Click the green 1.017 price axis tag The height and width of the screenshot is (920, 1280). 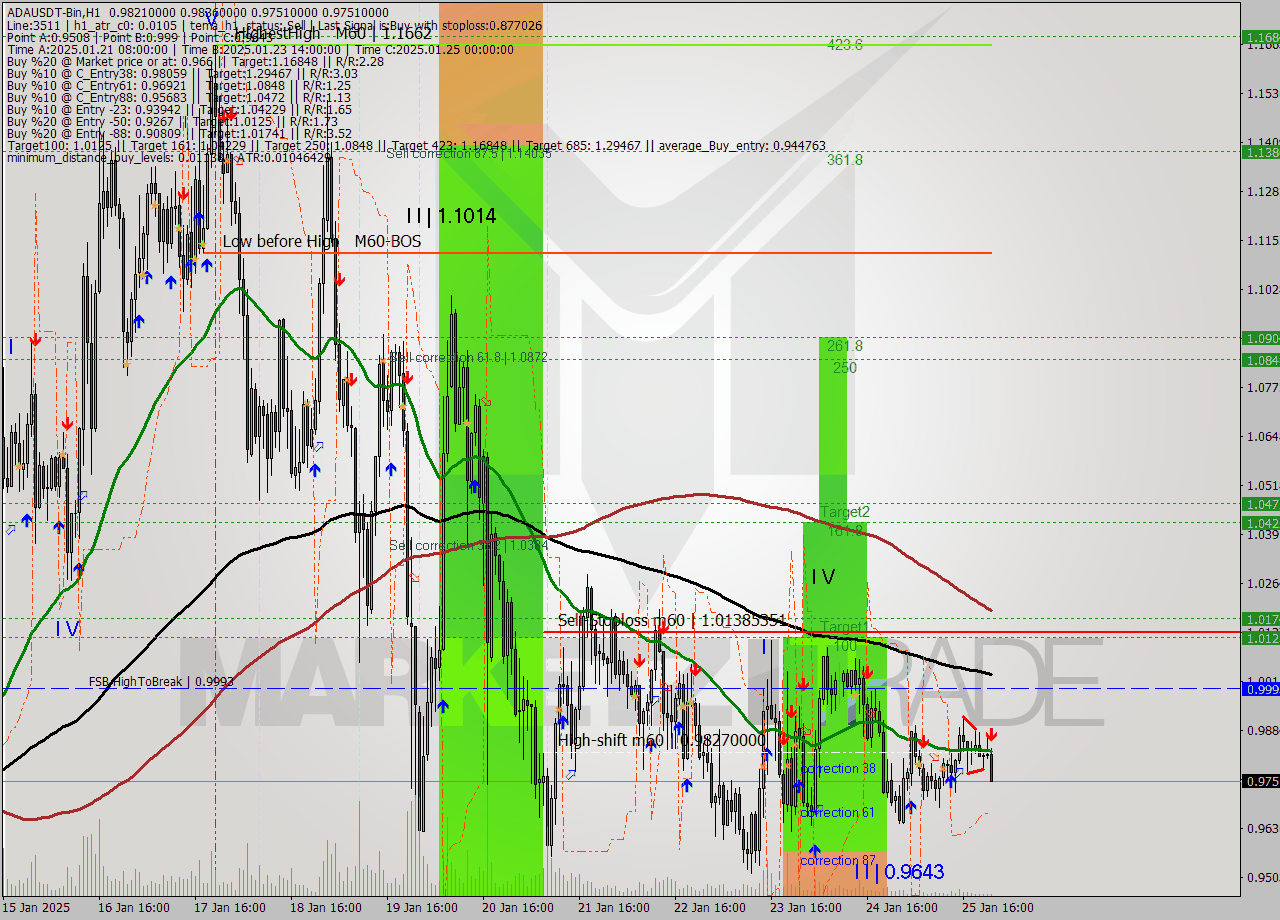pos(1260,619)
